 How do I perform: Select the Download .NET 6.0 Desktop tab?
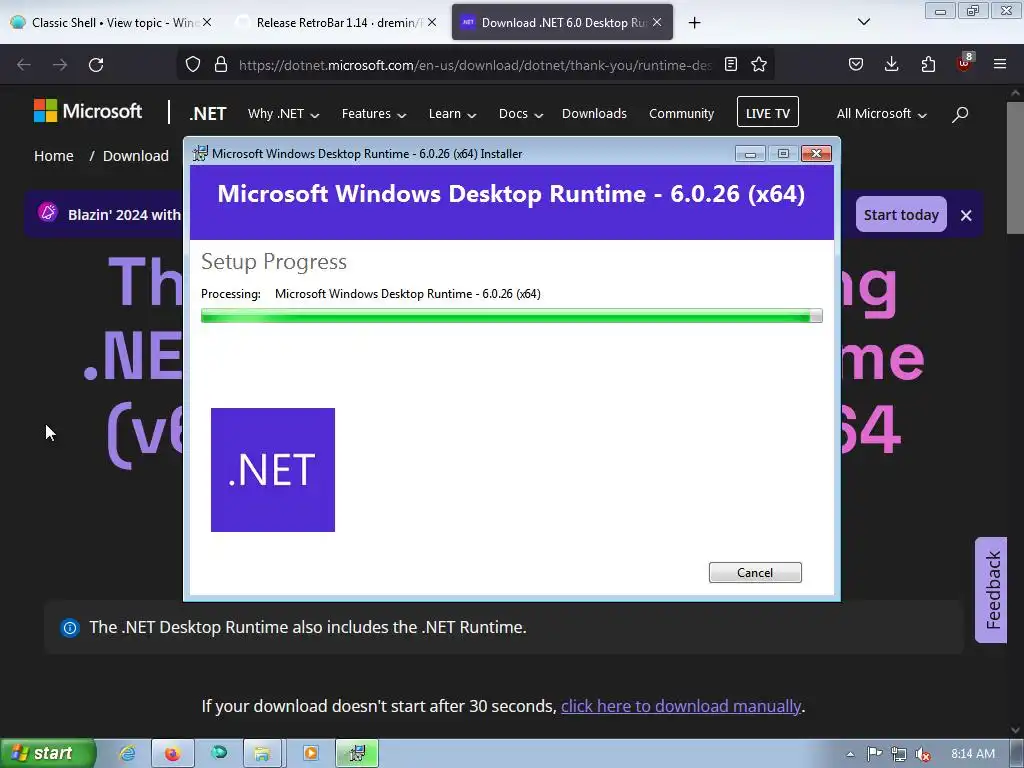point(562,22)
